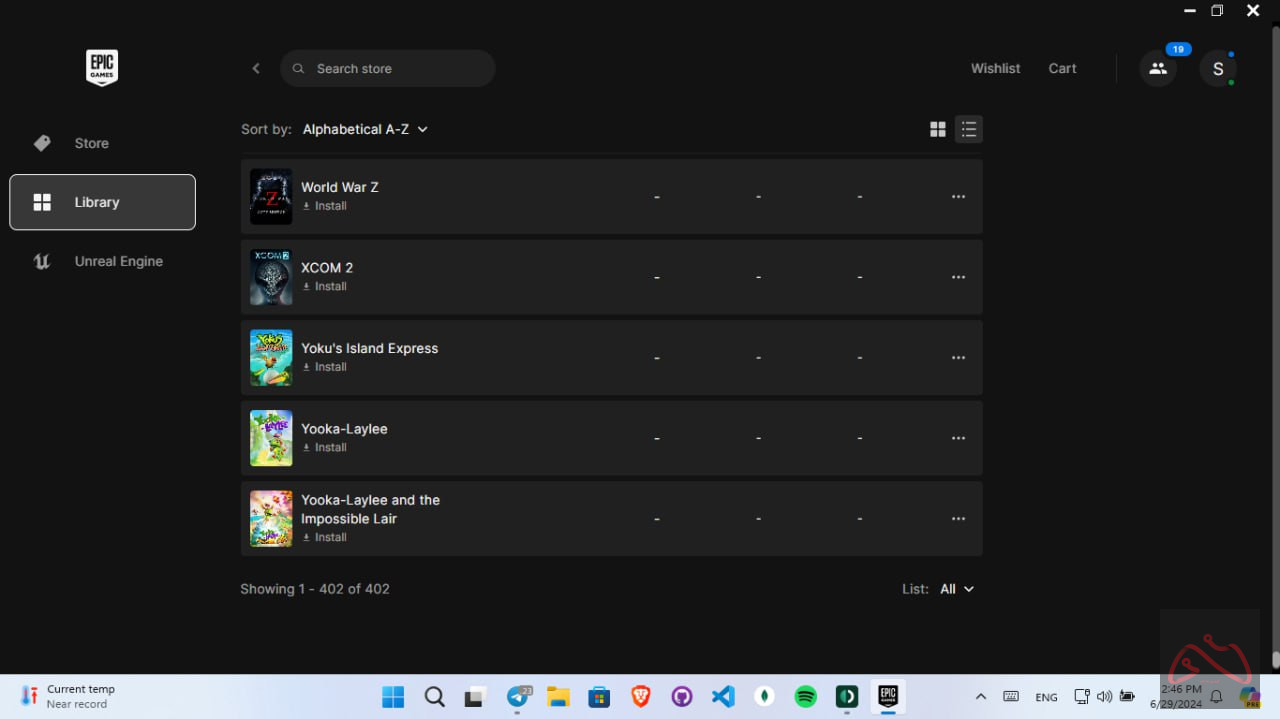Open three-dot menu for XCOM 2

(x=958, y=277)
